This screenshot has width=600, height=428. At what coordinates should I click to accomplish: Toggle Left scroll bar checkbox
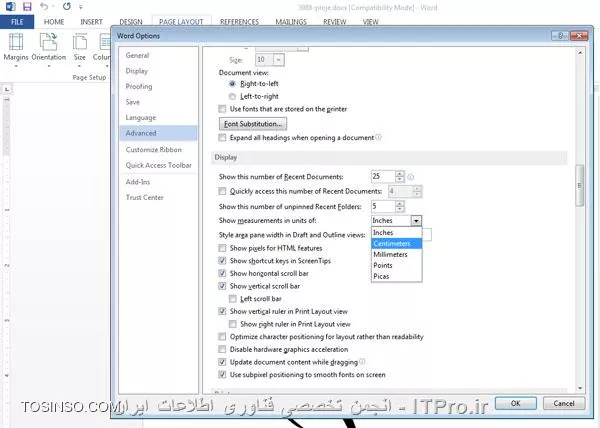[232, 299]
